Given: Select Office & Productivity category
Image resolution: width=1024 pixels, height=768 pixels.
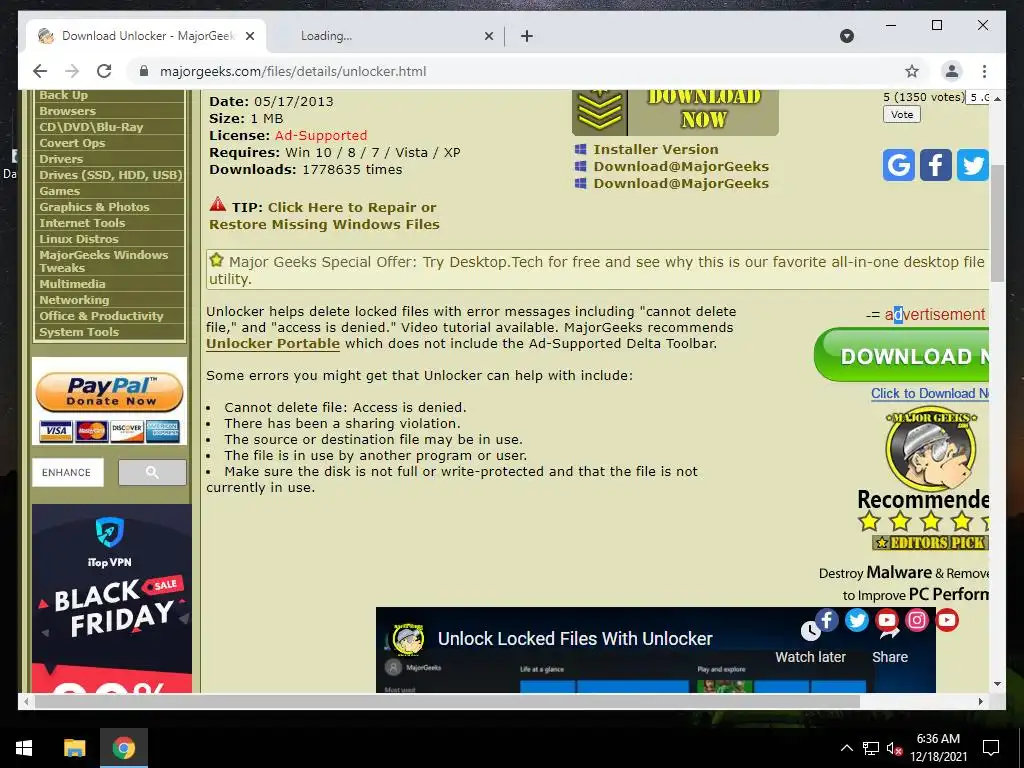Looking at the screenshot, I should pos(101,316).
